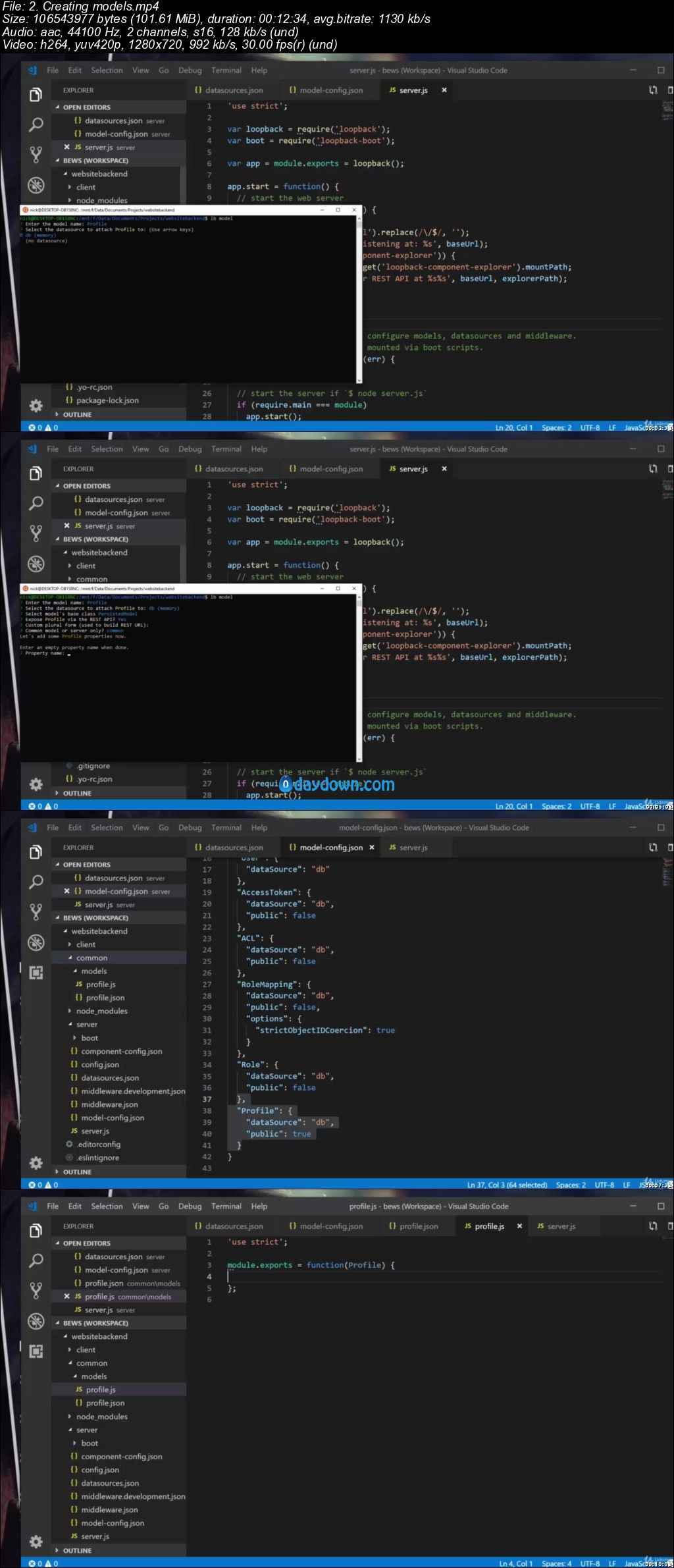The image size is (674, 1568).
Task: Expand the collapsed common folder in the tree
Action: pos(91,579)
